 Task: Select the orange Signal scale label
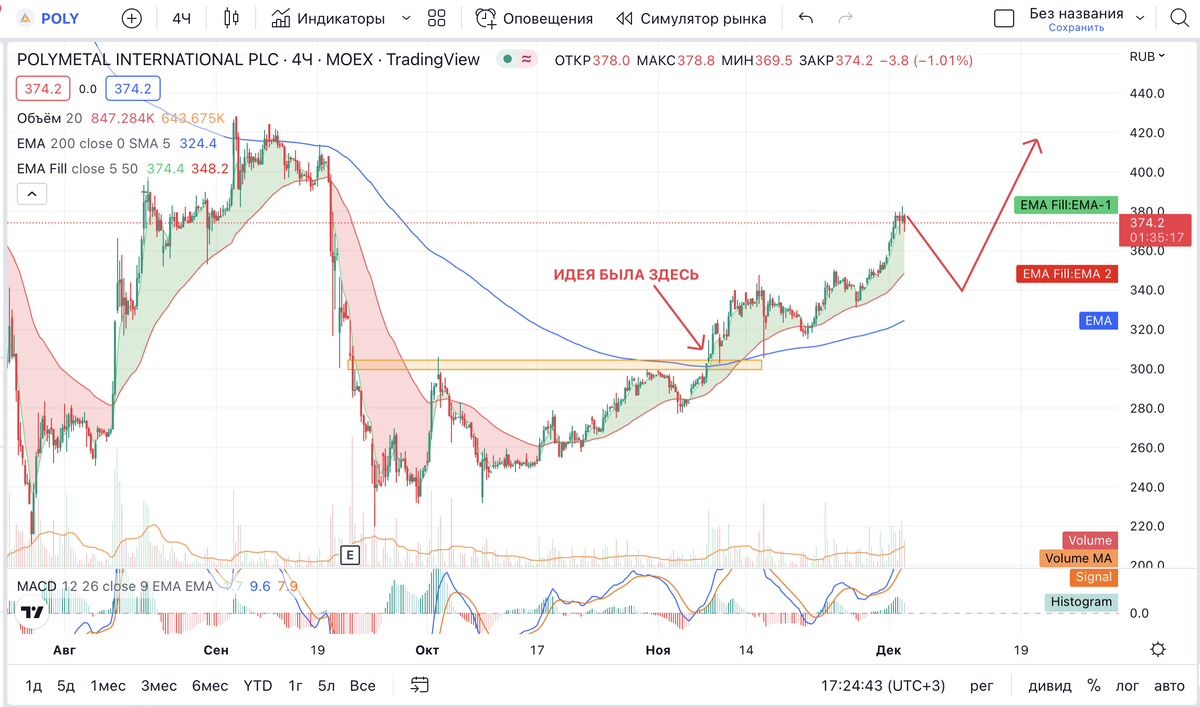pyautogui.click(x=1094, y=577)
